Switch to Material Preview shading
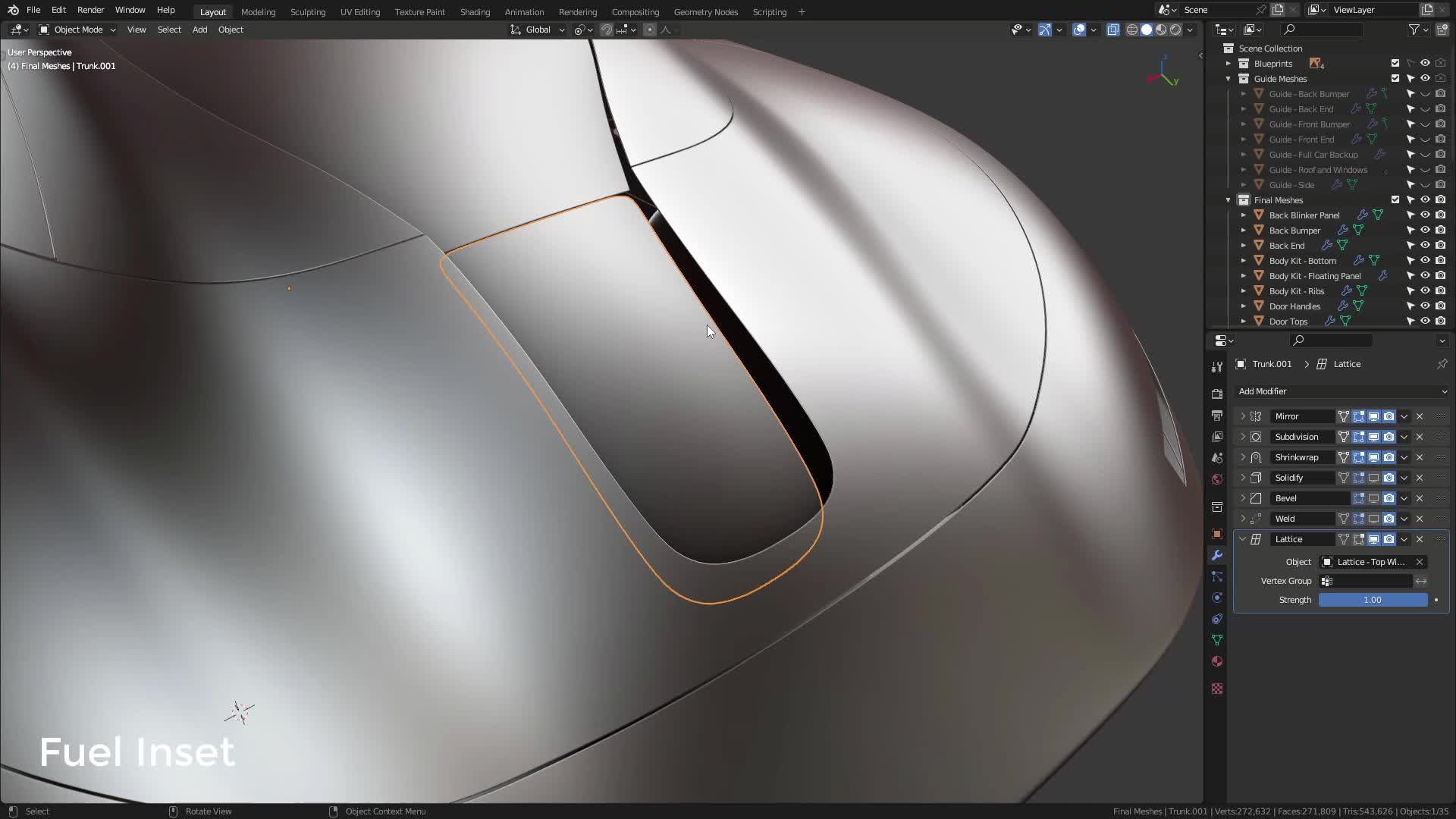Viewport: 1456px width, 819px height. 1161,30
